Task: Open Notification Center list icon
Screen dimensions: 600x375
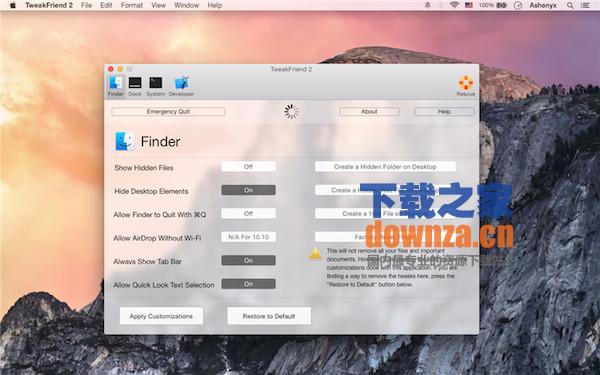Action: (x=585, y=5)
